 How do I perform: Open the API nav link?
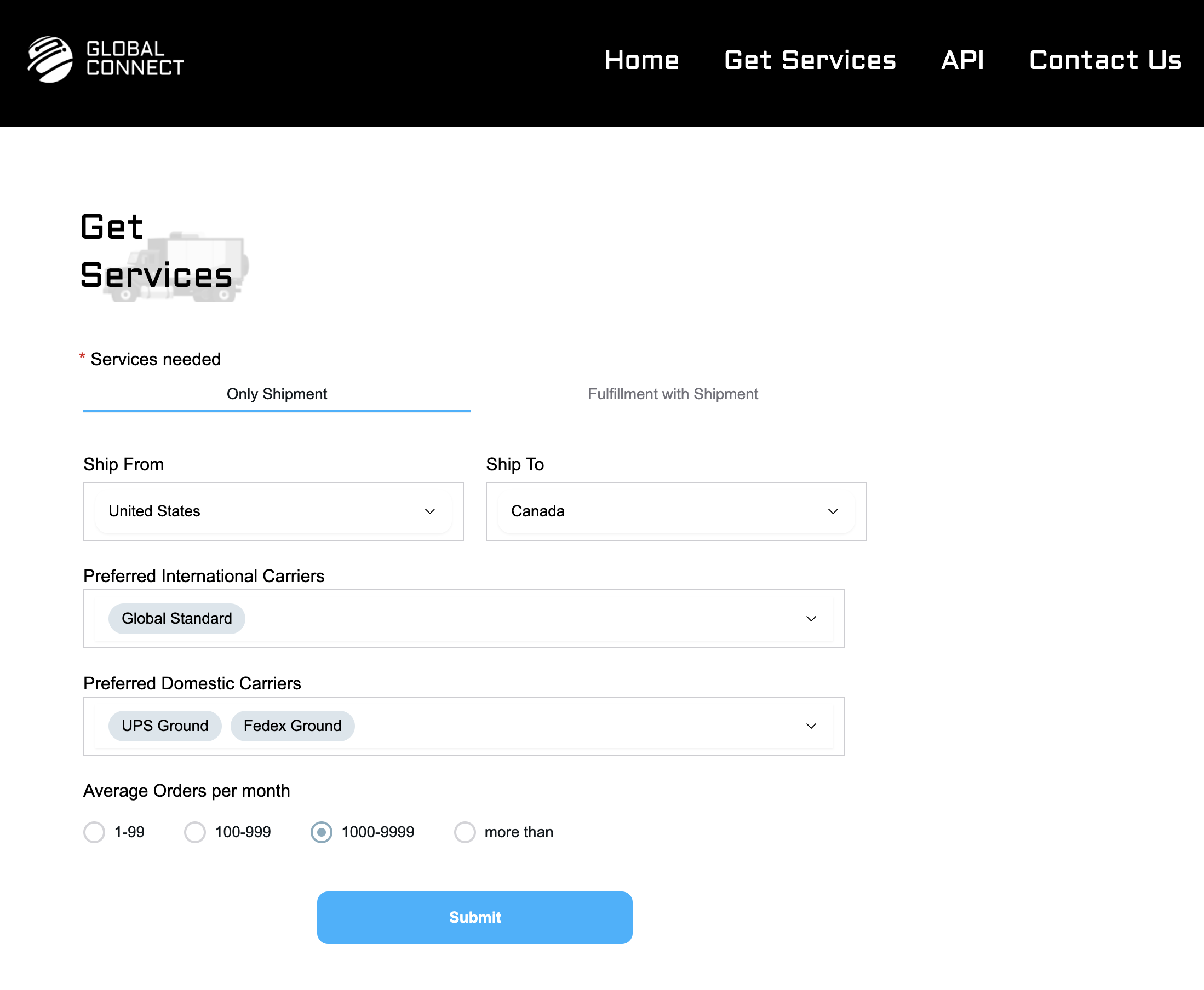(962, 60)
